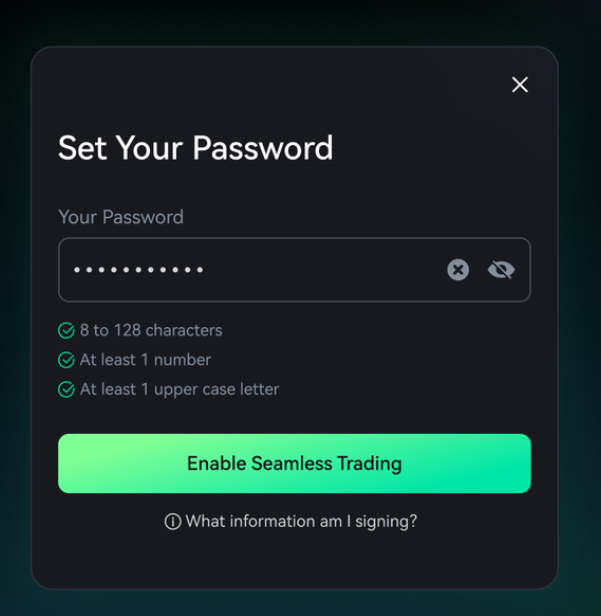Click the dark backdrop outside the dialog
This screenshot has width=601, height=616.
coord(15,300)
